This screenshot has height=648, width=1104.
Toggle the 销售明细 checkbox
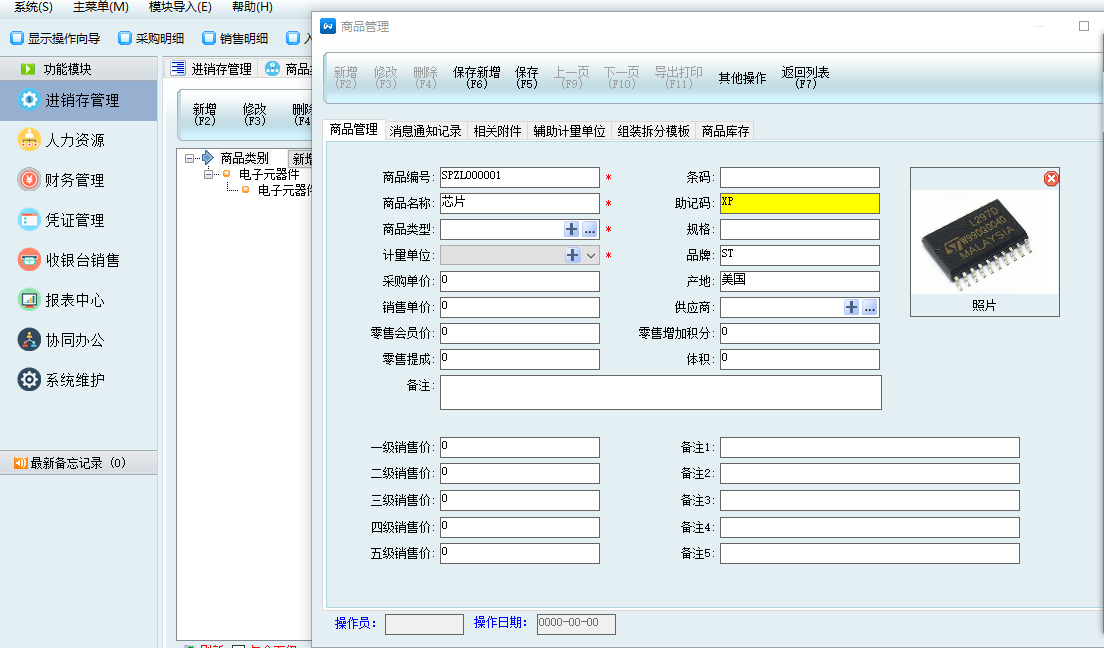click(x=209, y=39)
